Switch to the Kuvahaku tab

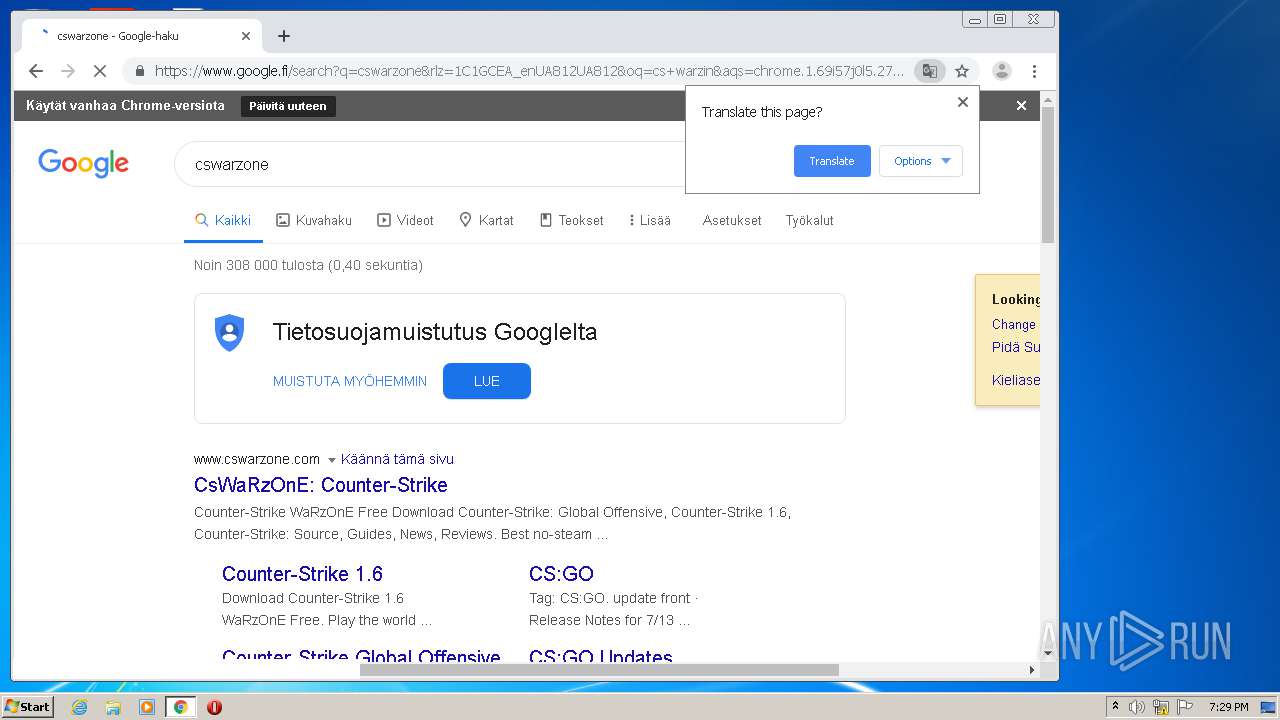(314, 220)
